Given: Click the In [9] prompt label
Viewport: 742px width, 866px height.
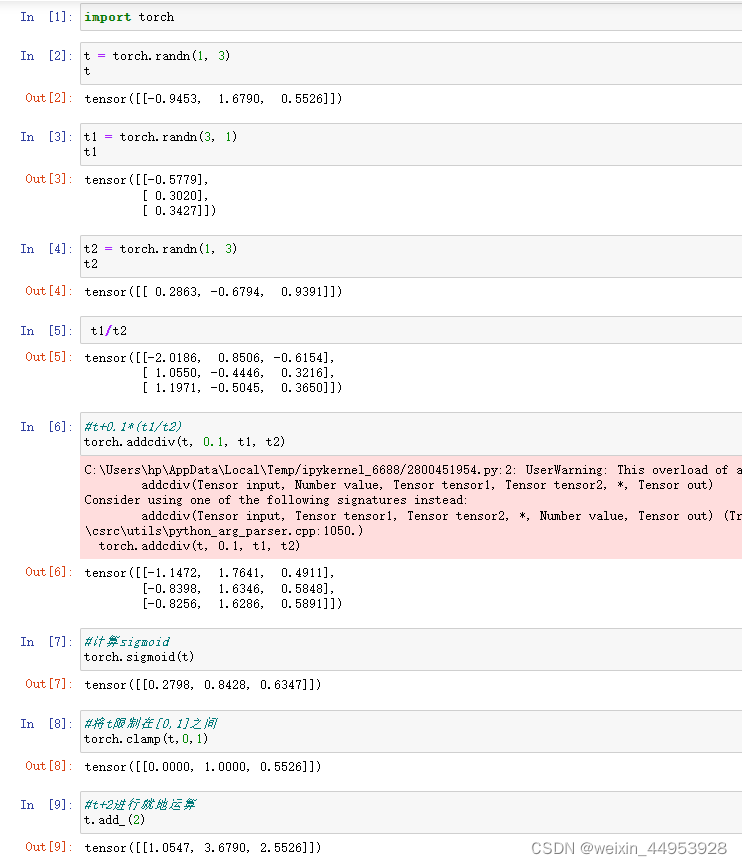Looking at the screenshot, I should coord(46,805).
